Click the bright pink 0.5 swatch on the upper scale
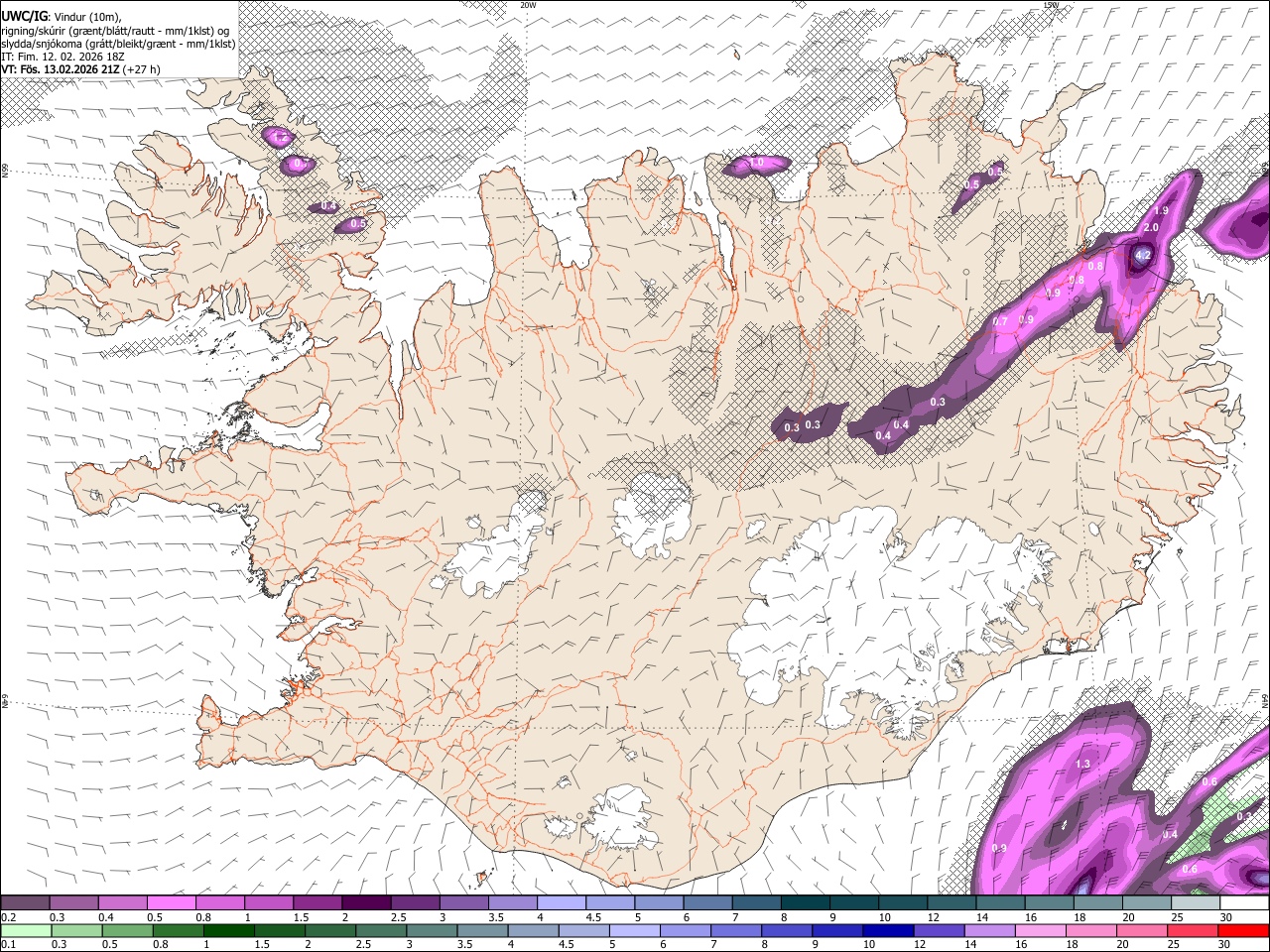This screenshot has height=952, width=1270. (171, 903)
